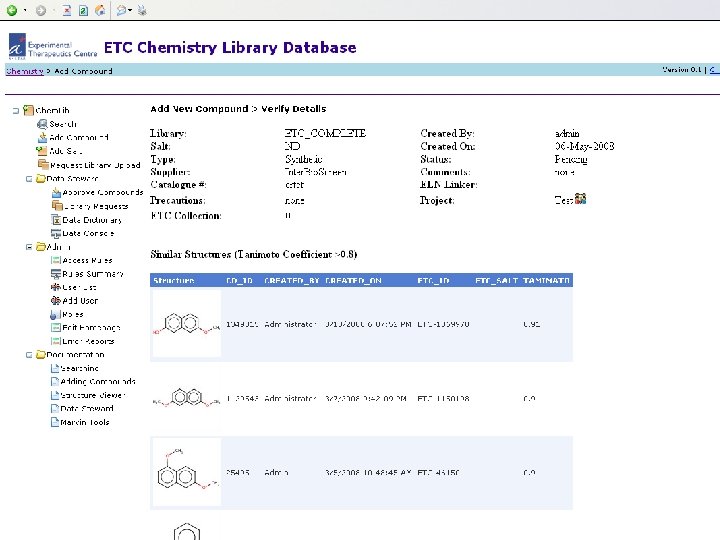
Task: Click the Edit Homepage icon
Action: point(56,328)
